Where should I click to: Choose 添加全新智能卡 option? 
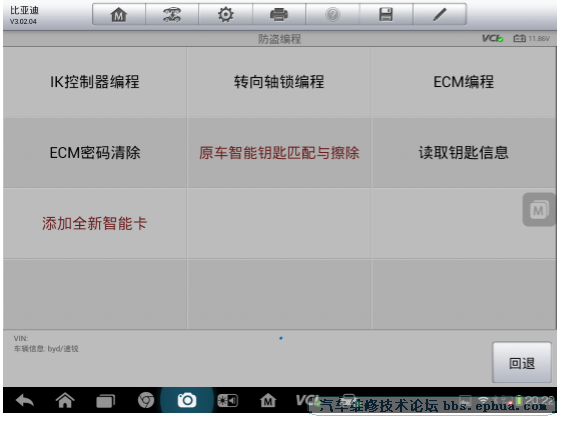point(95,224)
